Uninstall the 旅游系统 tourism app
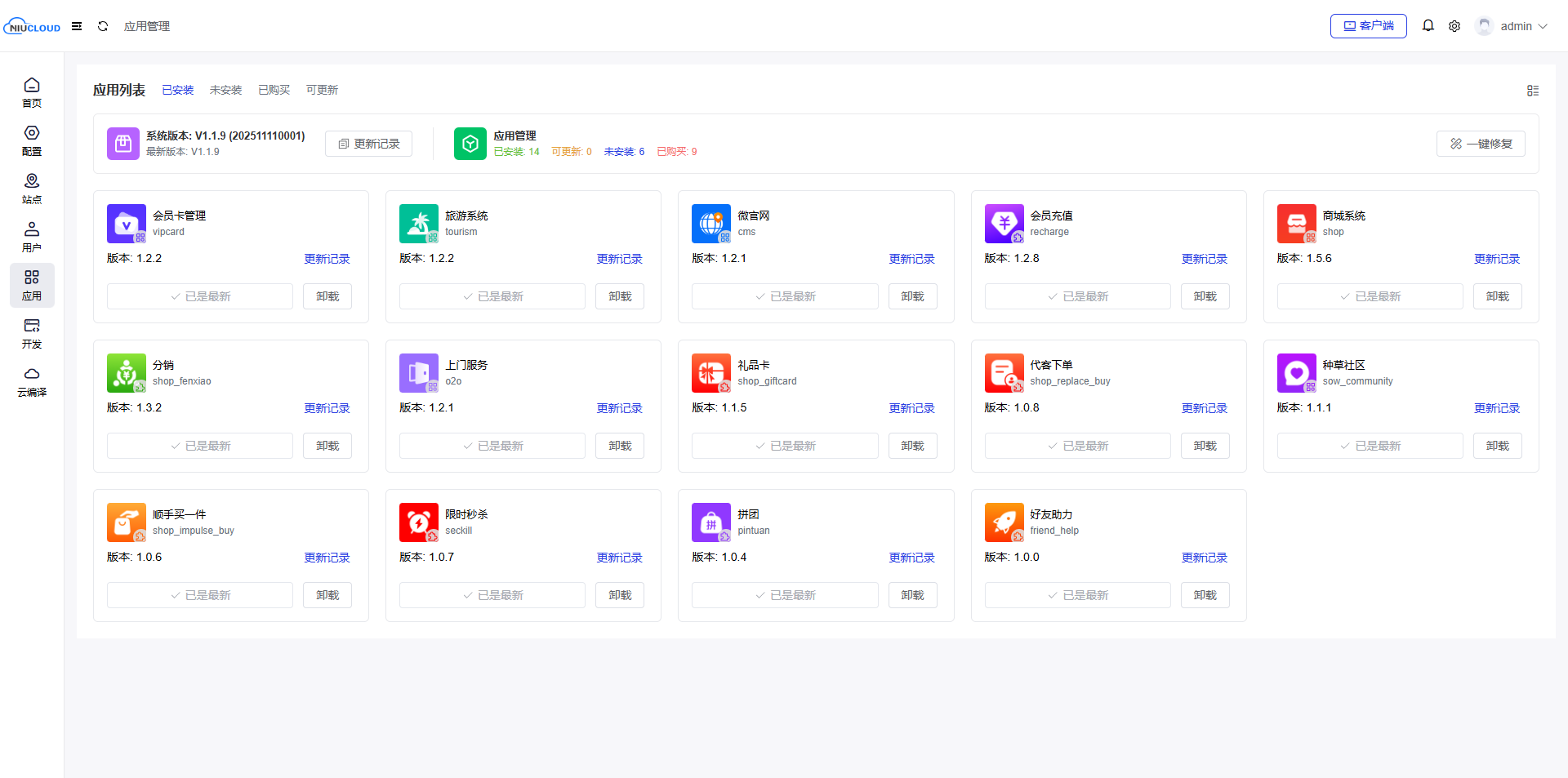Viewport: 1568px width, 778px height. (x=620, y=296)
